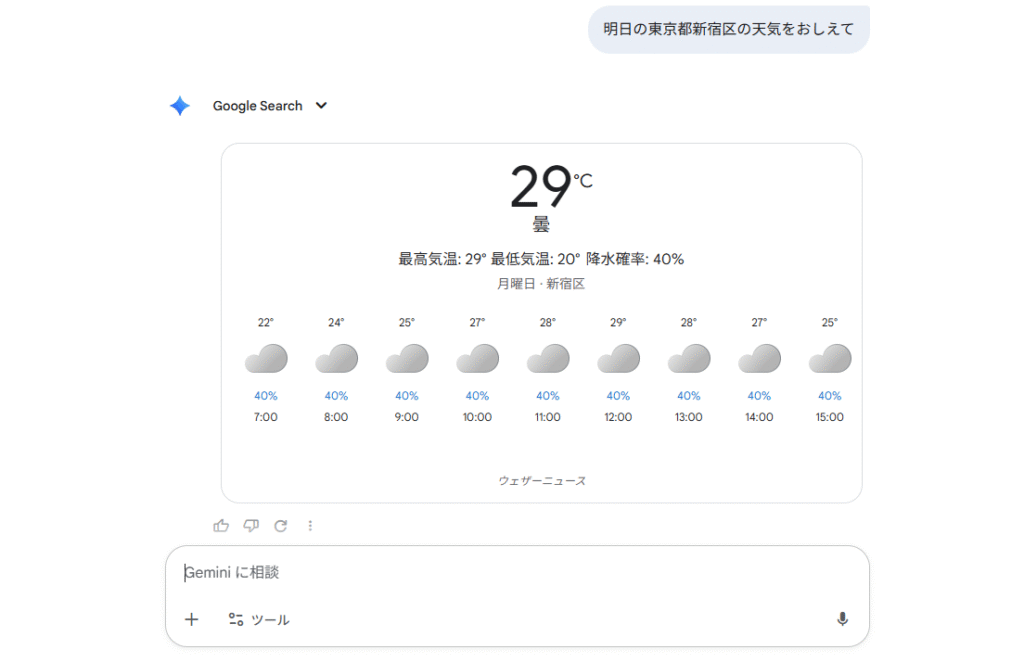Open the ツール tools menu
Viewport: 1024px width, 662px height.
click(x=259, y=619)
